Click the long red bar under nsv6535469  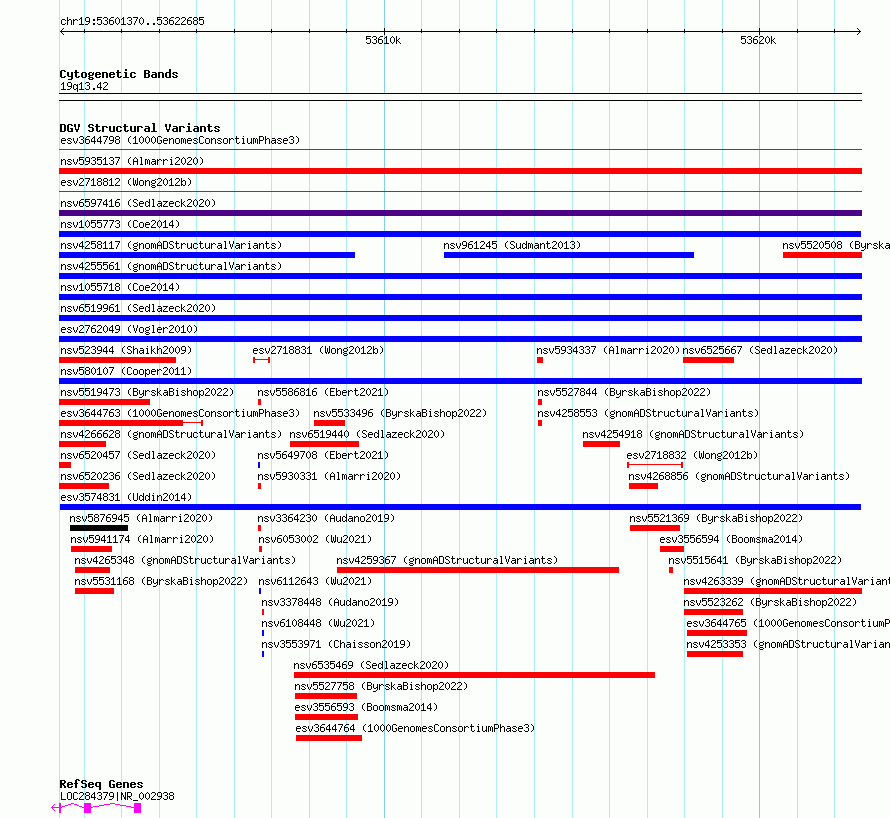click(x=475, y=675)
